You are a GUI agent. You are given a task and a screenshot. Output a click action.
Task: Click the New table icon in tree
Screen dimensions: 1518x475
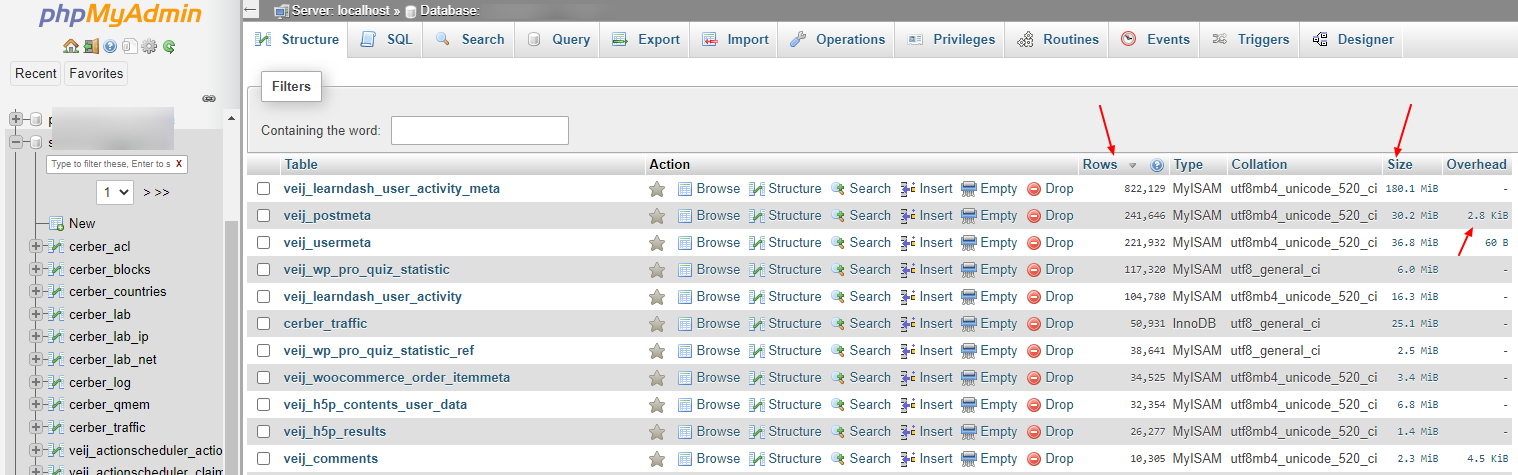57,223
